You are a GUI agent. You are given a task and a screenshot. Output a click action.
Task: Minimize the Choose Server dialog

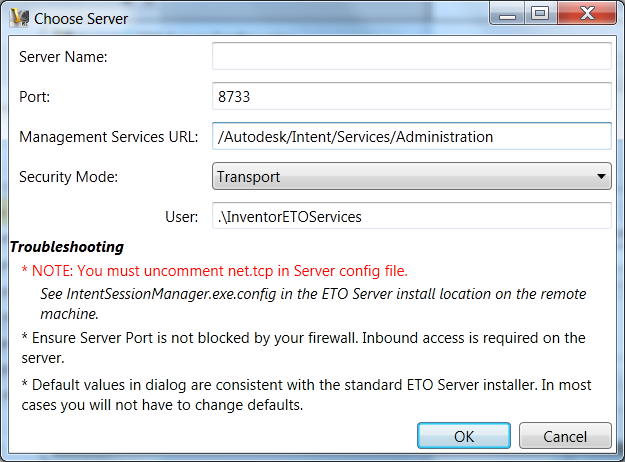pos(511,14)
